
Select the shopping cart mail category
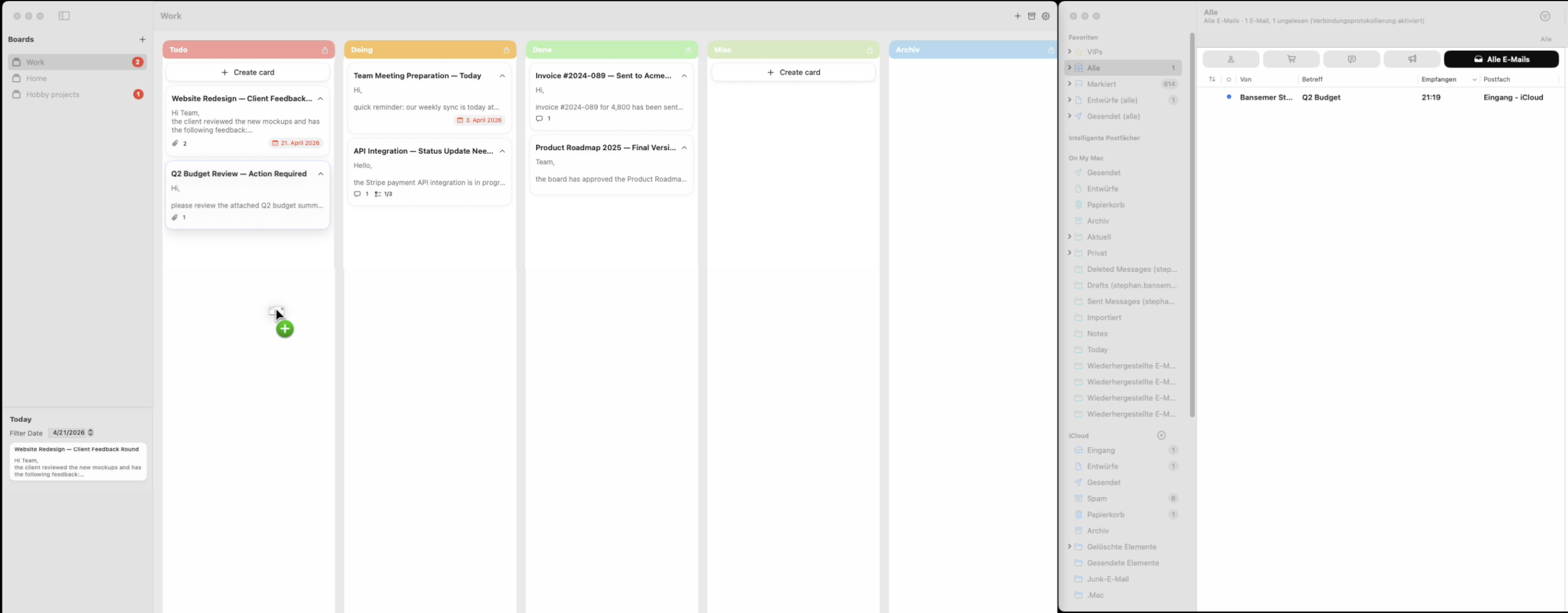1291,59
